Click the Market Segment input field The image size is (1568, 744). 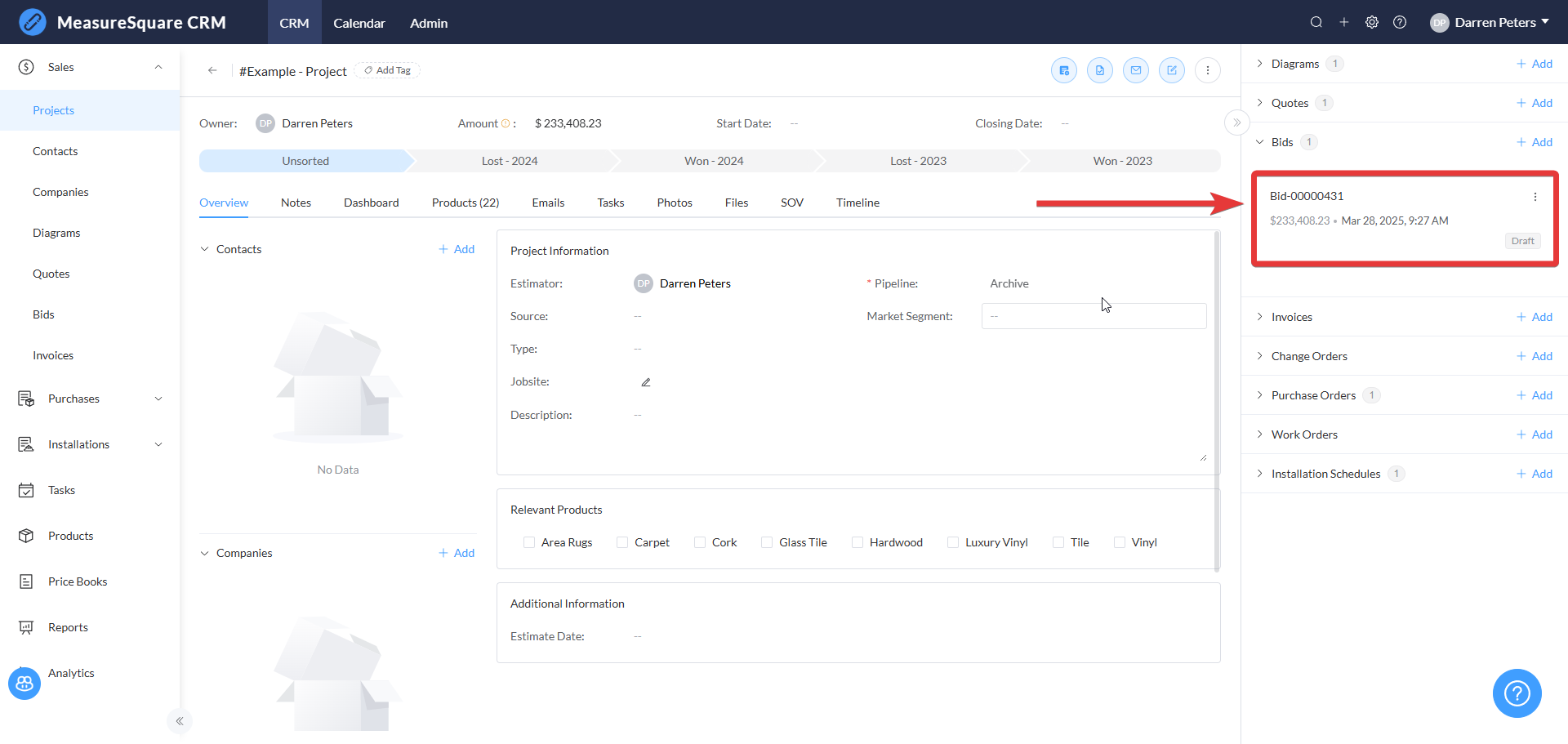tap(1093, 316)
